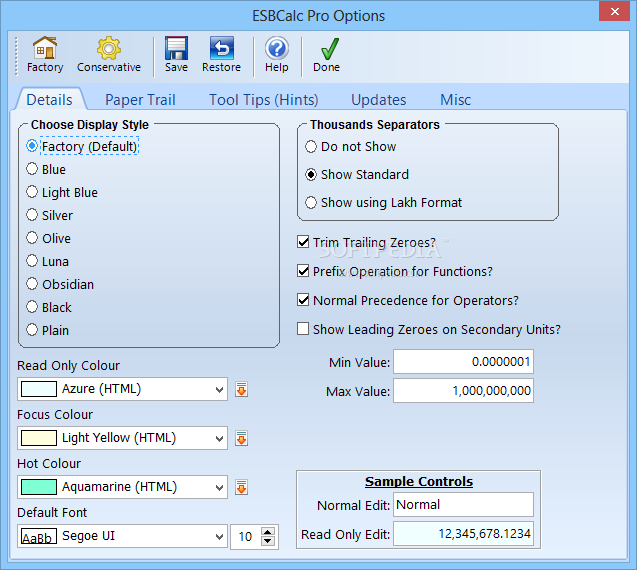Image resolution: width=637 pixels, height=570 pixels.
Task: Switch to the Details tab
Action: (50, 100)
